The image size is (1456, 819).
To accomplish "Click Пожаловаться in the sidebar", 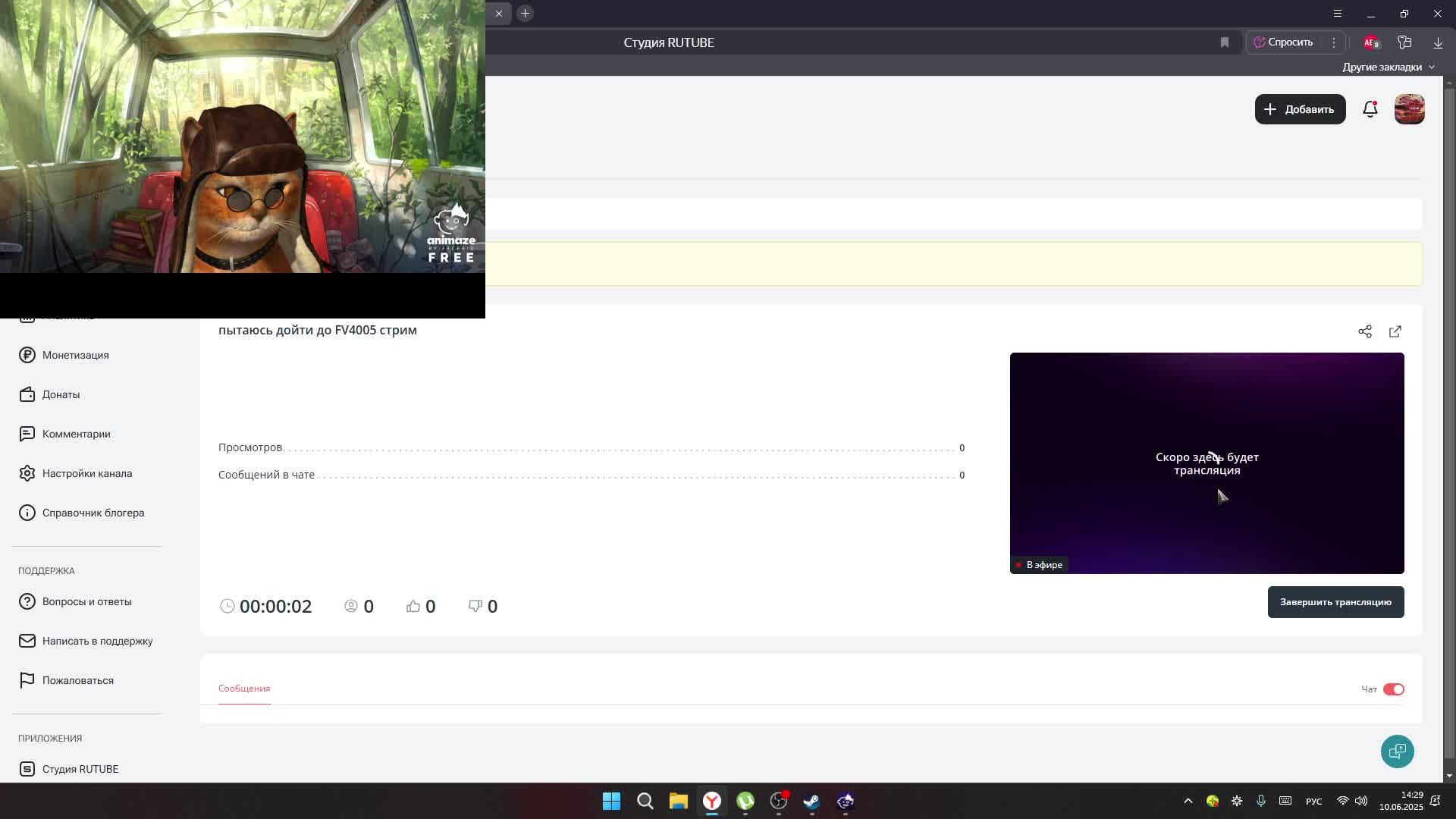I will [77, 680].
